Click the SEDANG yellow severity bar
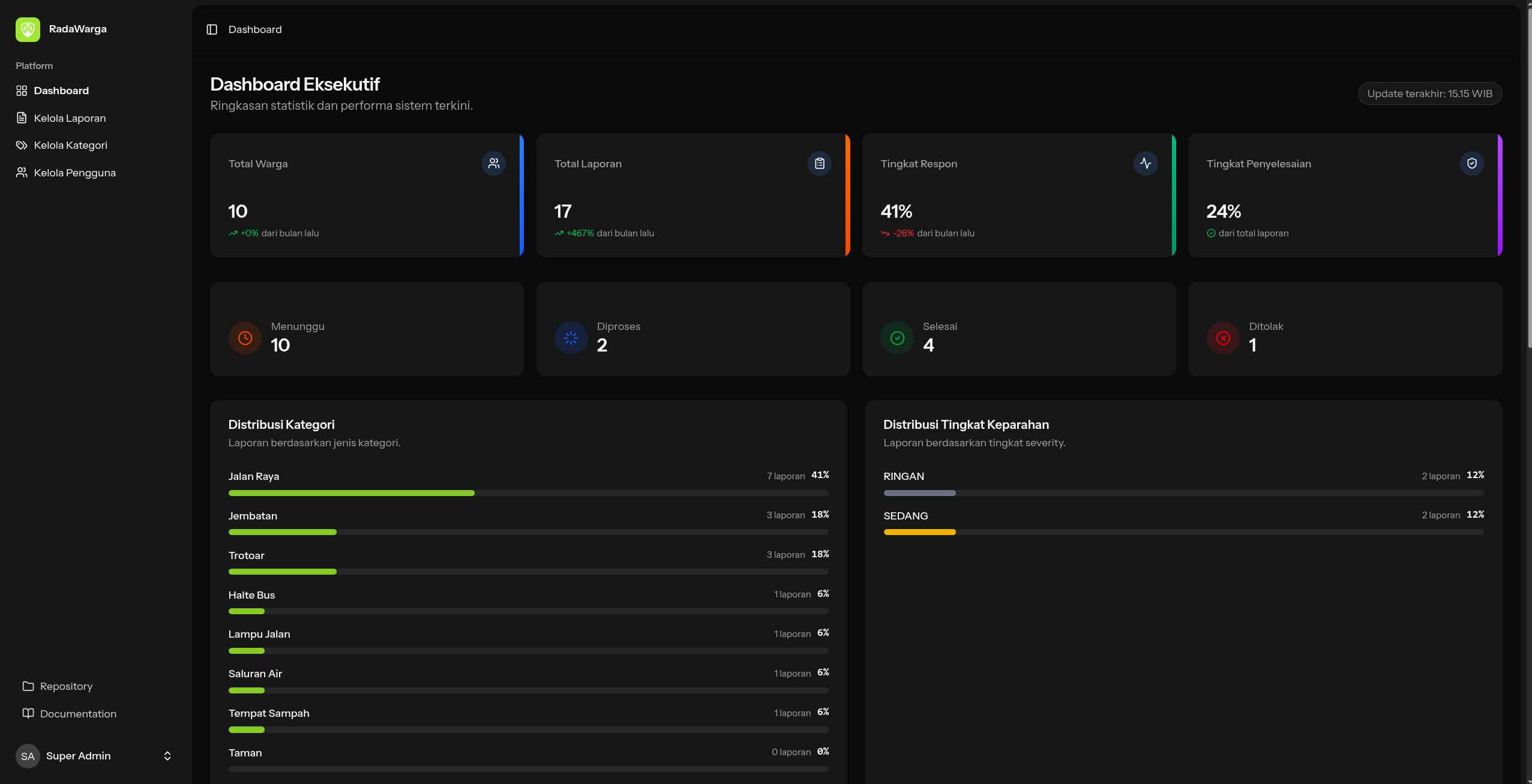The width and height of the screenshot is (1532, 784). (x=919, y=532)
